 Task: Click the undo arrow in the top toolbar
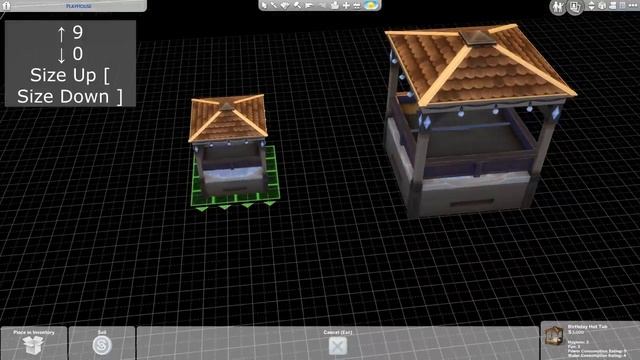(x=309, y=5)
